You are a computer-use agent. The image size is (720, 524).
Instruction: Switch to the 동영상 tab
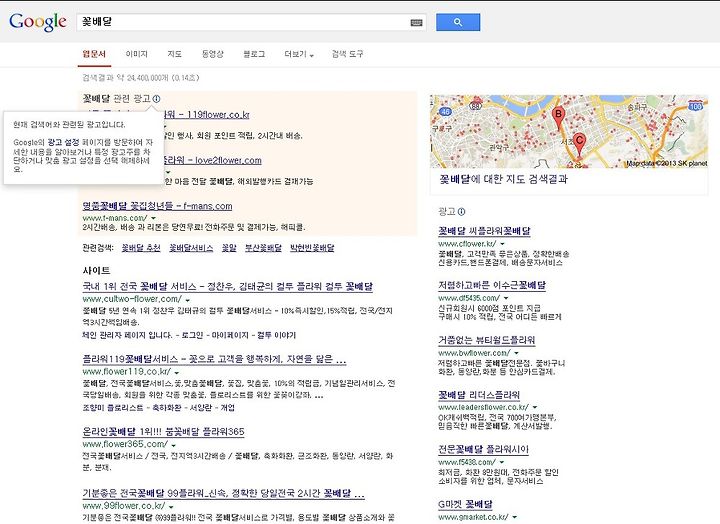click(213, 54)
